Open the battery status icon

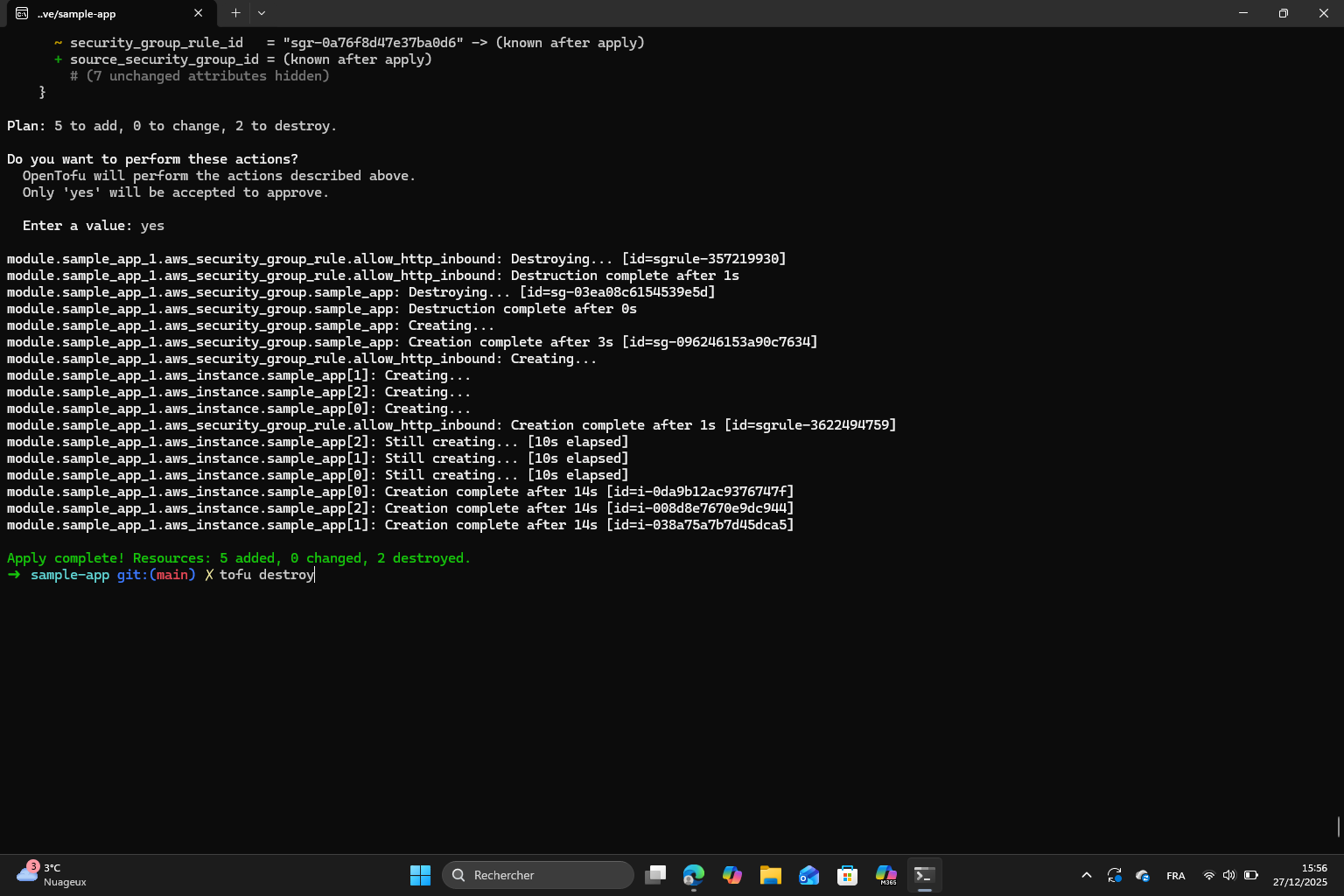[x=1250, y=874]
